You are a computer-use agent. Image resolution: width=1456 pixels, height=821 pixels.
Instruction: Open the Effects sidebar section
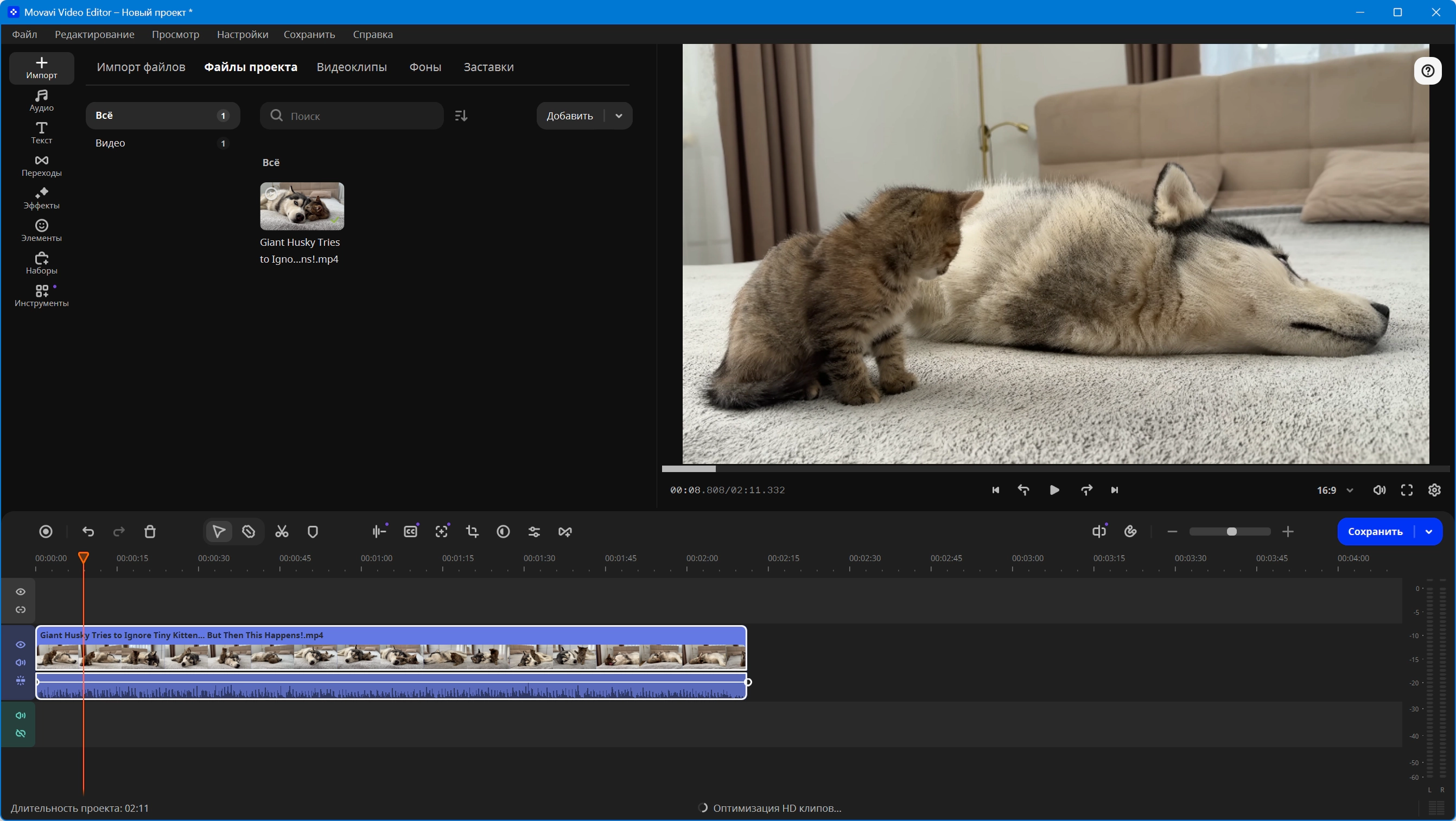point(41,198)
